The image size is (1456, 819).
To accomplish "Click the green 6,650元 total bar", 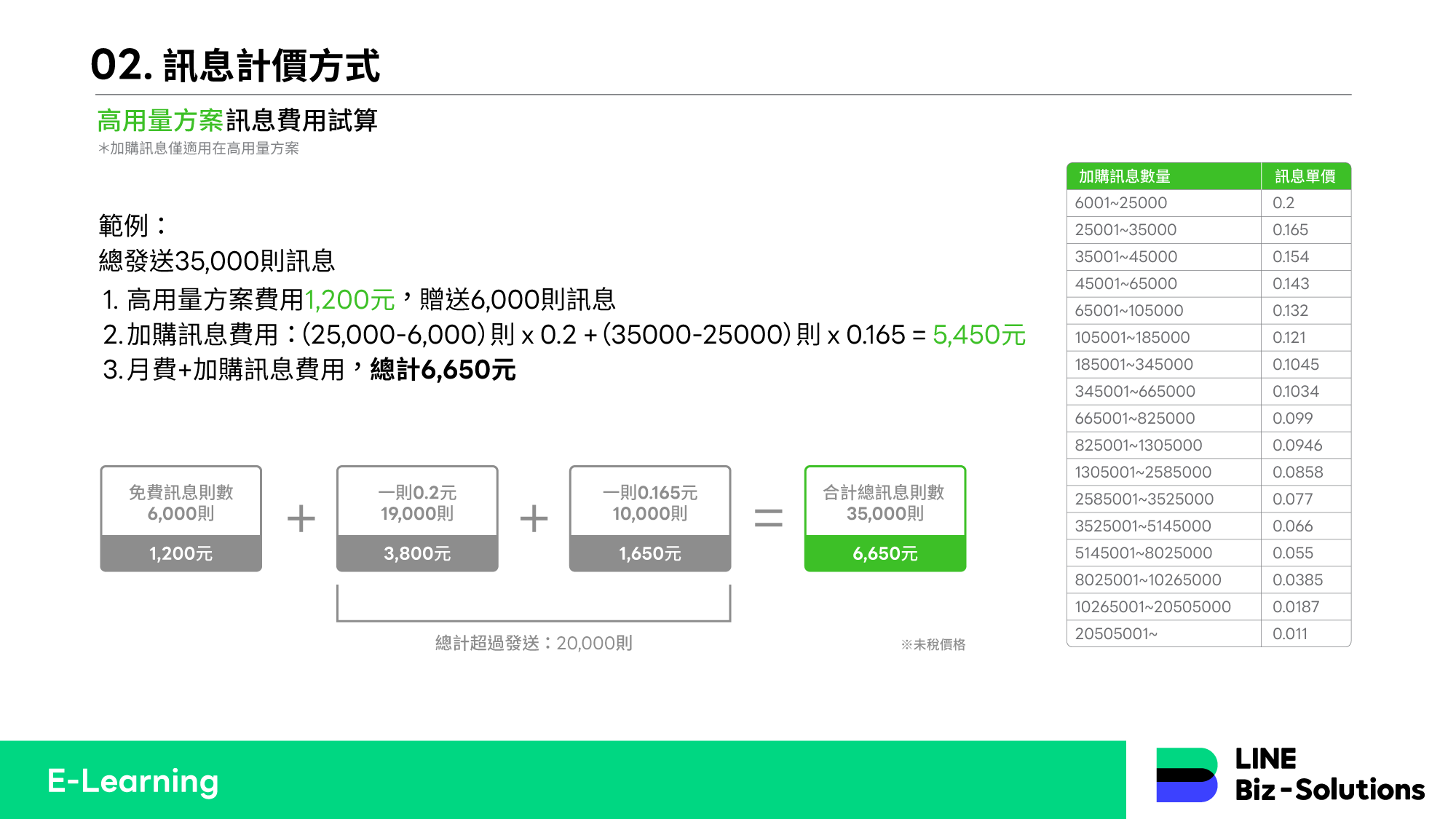I will [x=885, y=554].
